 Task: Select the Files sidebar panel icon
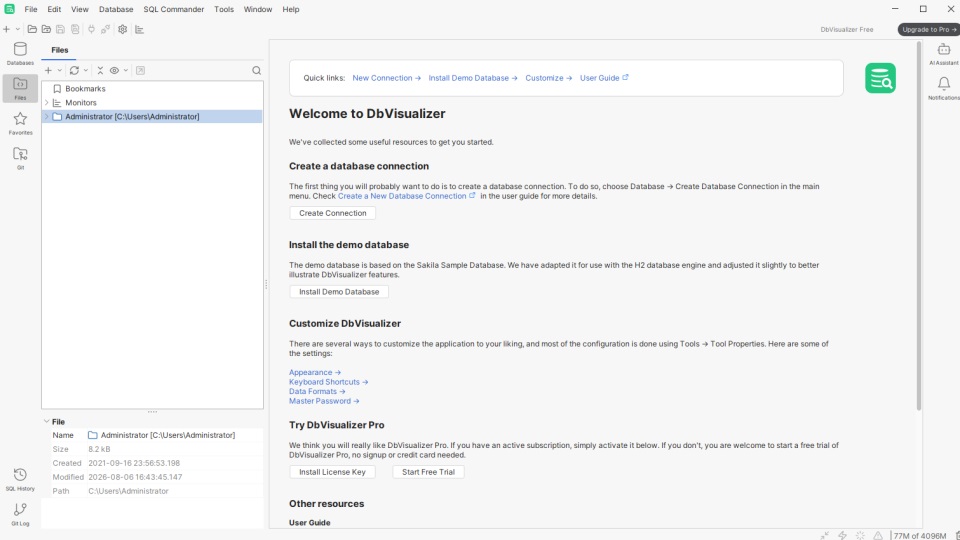[20, 88]
